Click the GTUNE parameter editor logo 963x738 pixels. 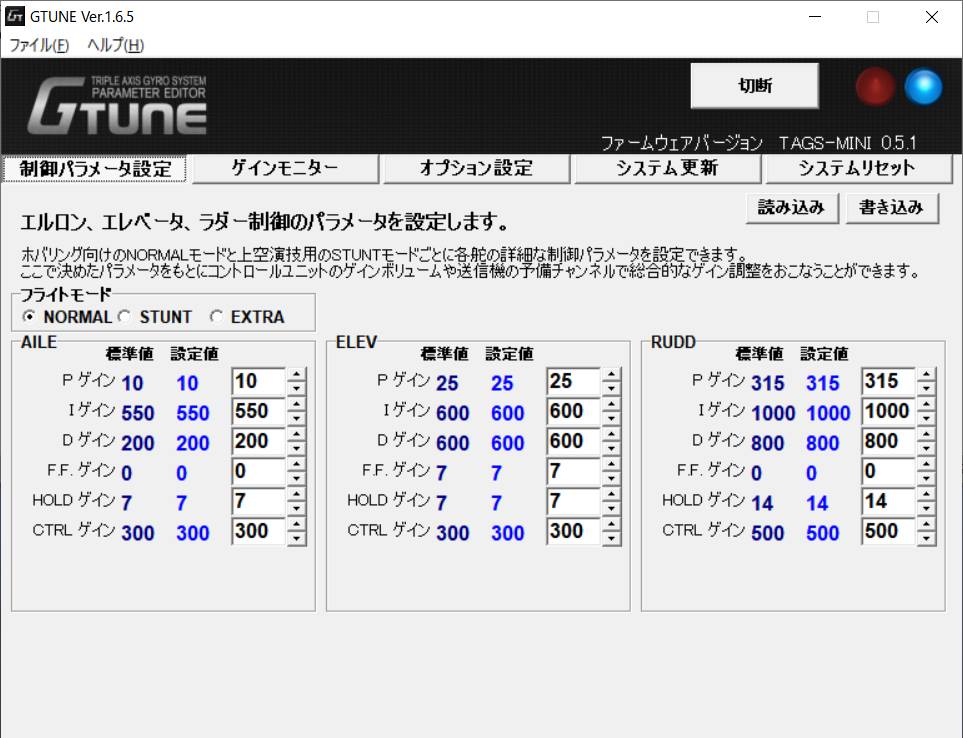pyautogui.click(x=117, y=105)
